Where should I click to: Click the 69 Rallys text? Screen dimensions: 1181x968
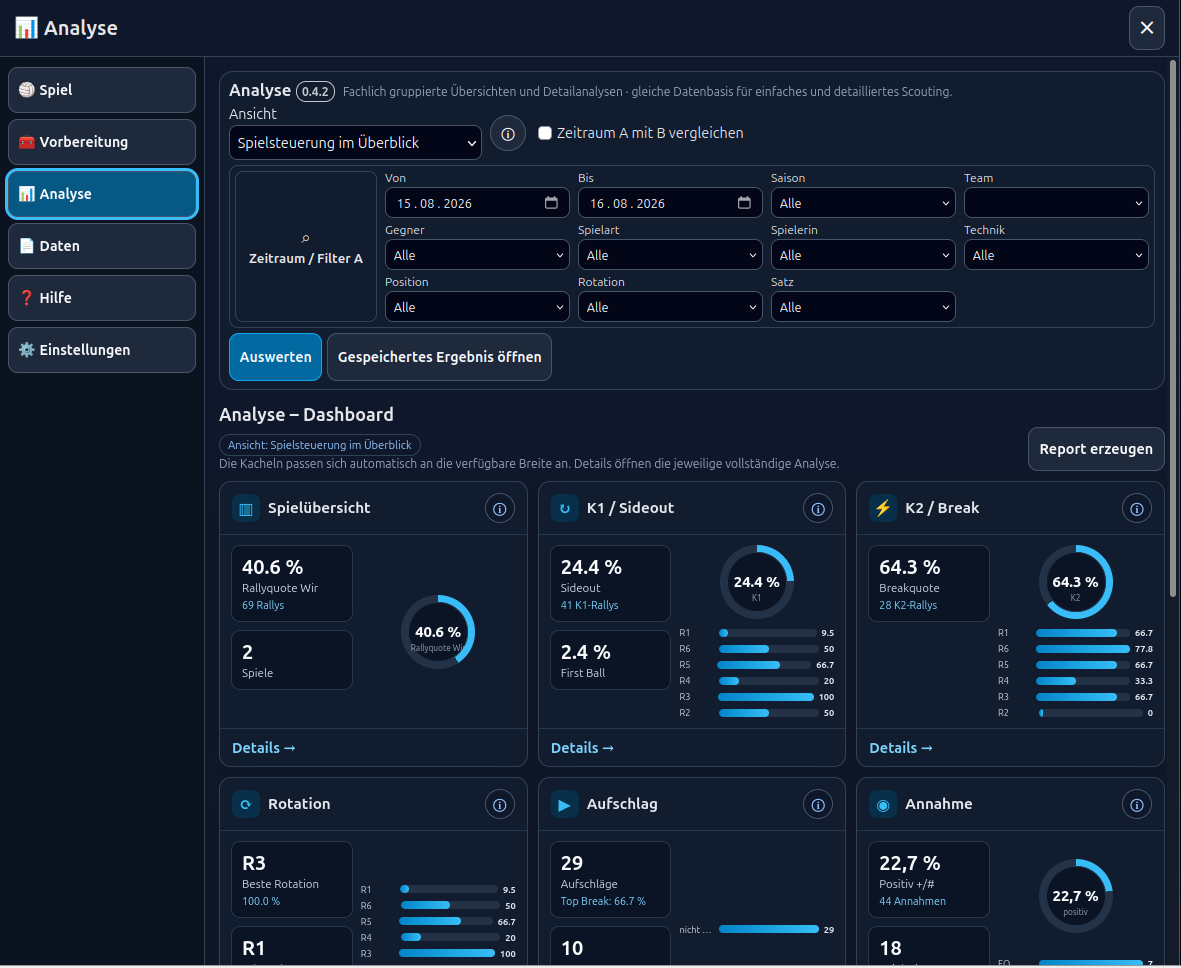tap(263, 606)
